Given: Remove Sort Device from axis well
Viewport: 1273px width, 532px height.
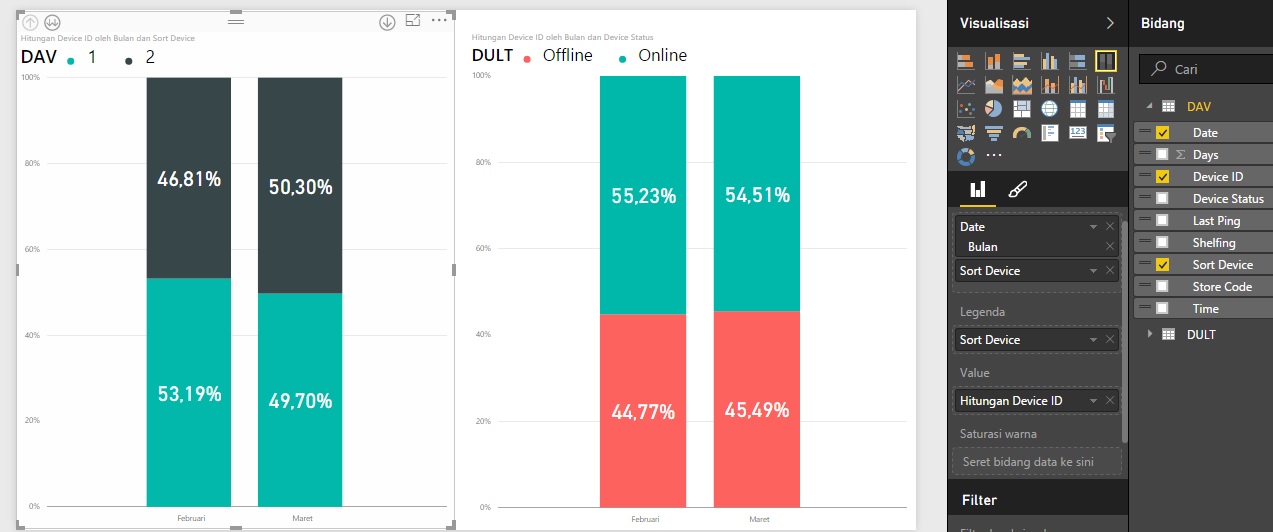Looking at the screenshot, I should [1109, 271].
